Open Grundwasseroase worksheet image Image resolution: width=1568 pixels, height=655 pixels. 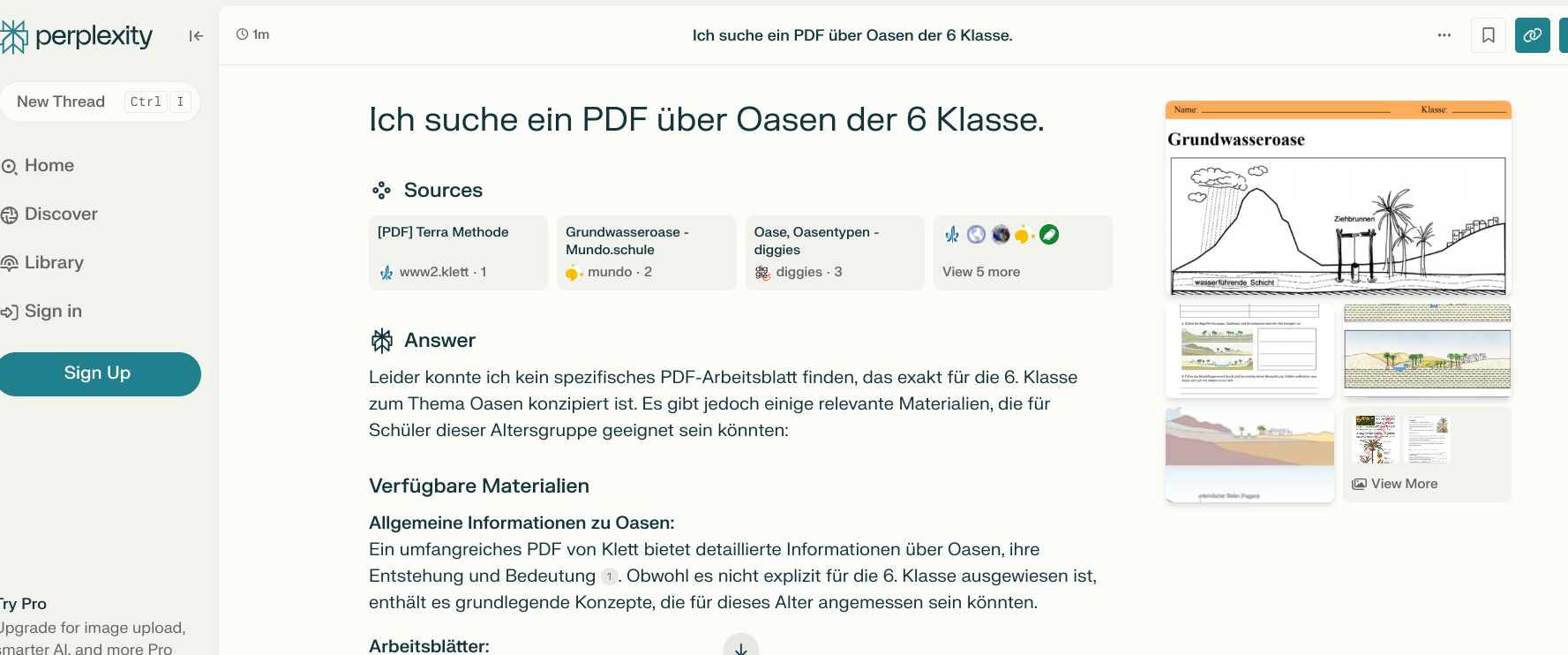coord(1338,199)
